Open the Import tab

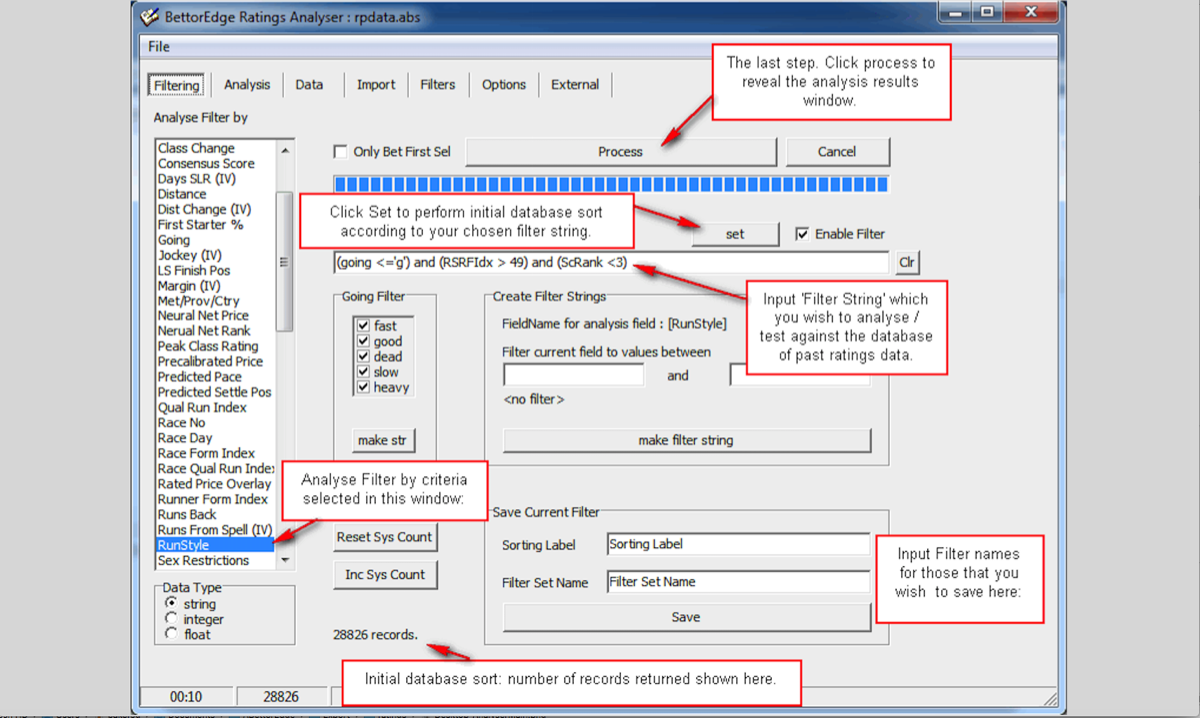376,85
